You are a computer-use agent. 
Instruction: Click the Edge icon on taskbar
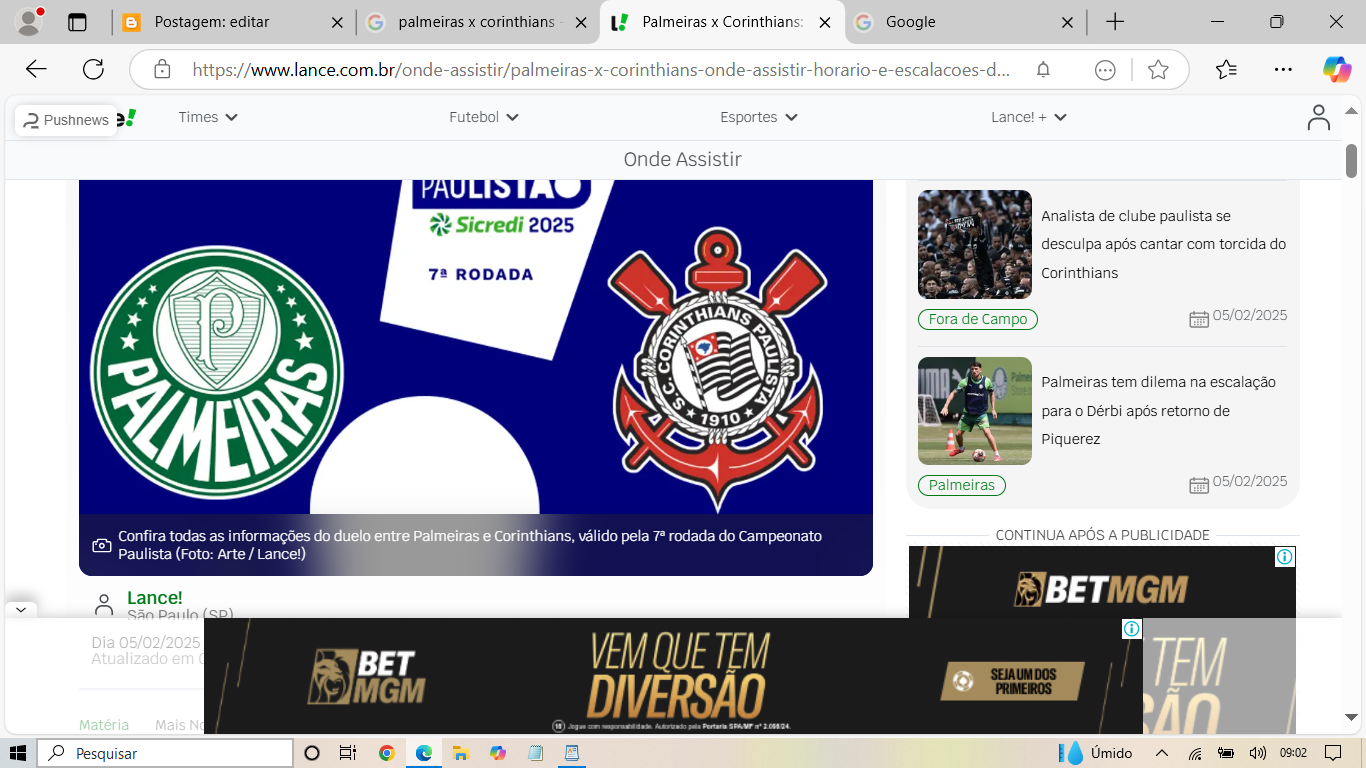pos(424,753)
